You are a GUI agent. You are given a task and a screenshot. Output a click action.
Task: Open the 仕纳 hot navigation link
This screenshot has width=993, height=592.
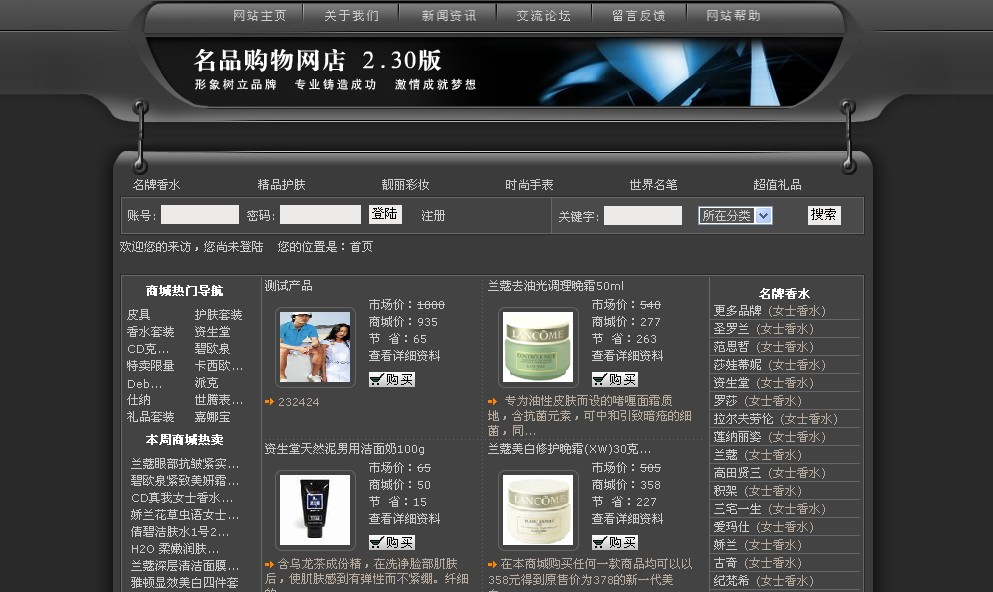click(x=139, y=400)
